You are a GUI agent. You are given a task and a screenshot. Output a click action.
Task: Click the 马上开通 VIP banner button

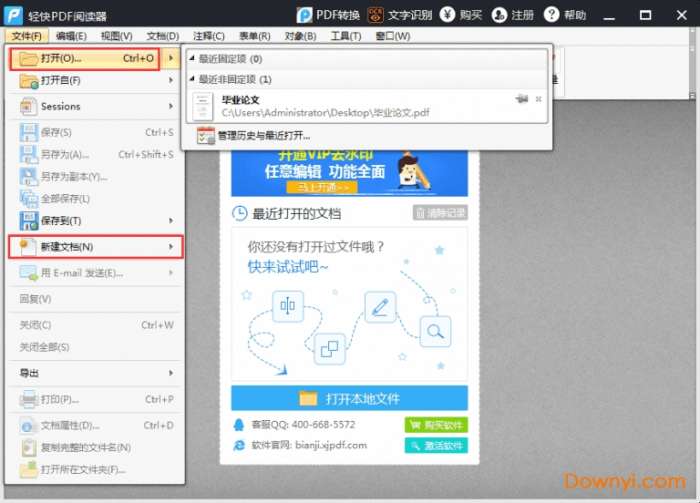321,187
